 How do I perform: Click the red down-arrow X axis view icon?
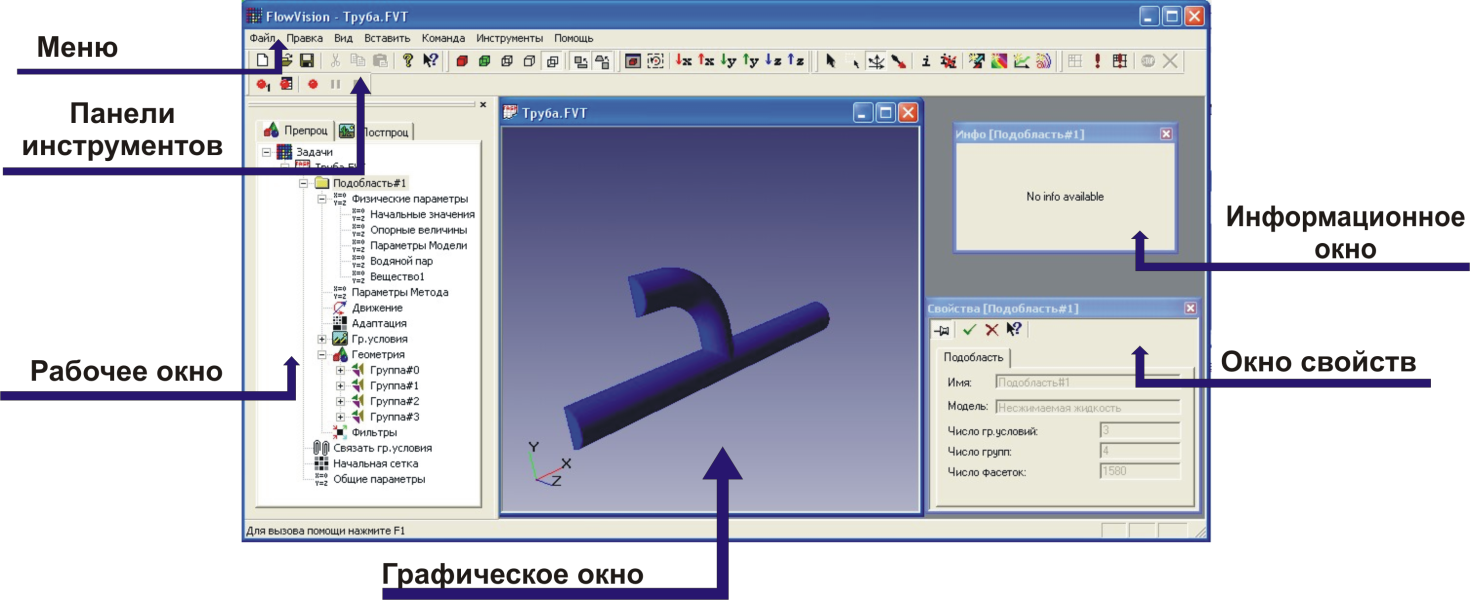pyautogui.click(x=683, y=61)
